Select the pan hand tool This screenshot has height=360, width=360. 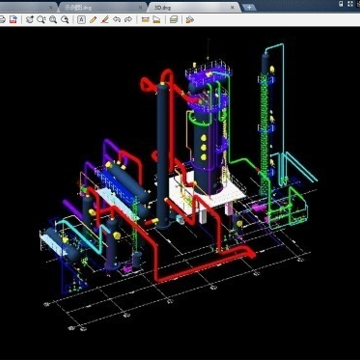30,20
